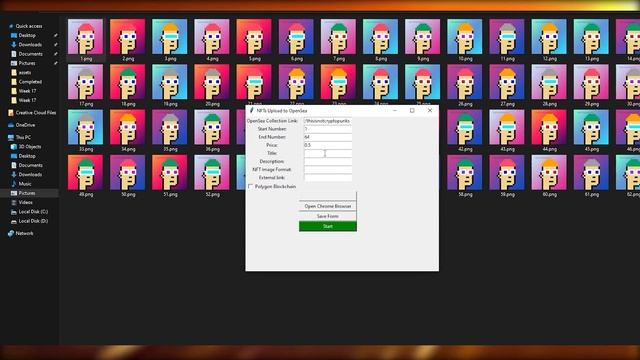The width and height of the screenshot is (640, 360).
Task: Focus the Title input field
Action: click(328, 153)
